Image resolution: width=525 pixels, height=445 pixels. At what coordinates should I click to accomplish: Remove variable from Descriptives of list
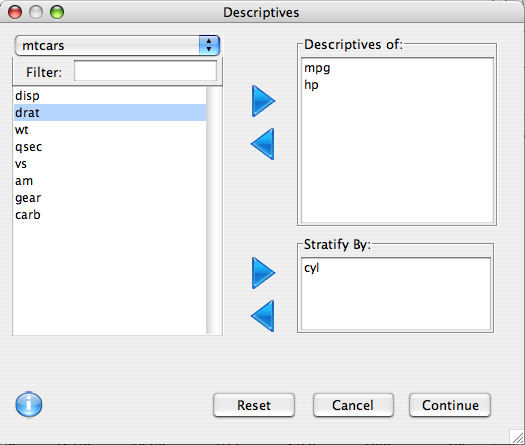[x=263, y=144]
